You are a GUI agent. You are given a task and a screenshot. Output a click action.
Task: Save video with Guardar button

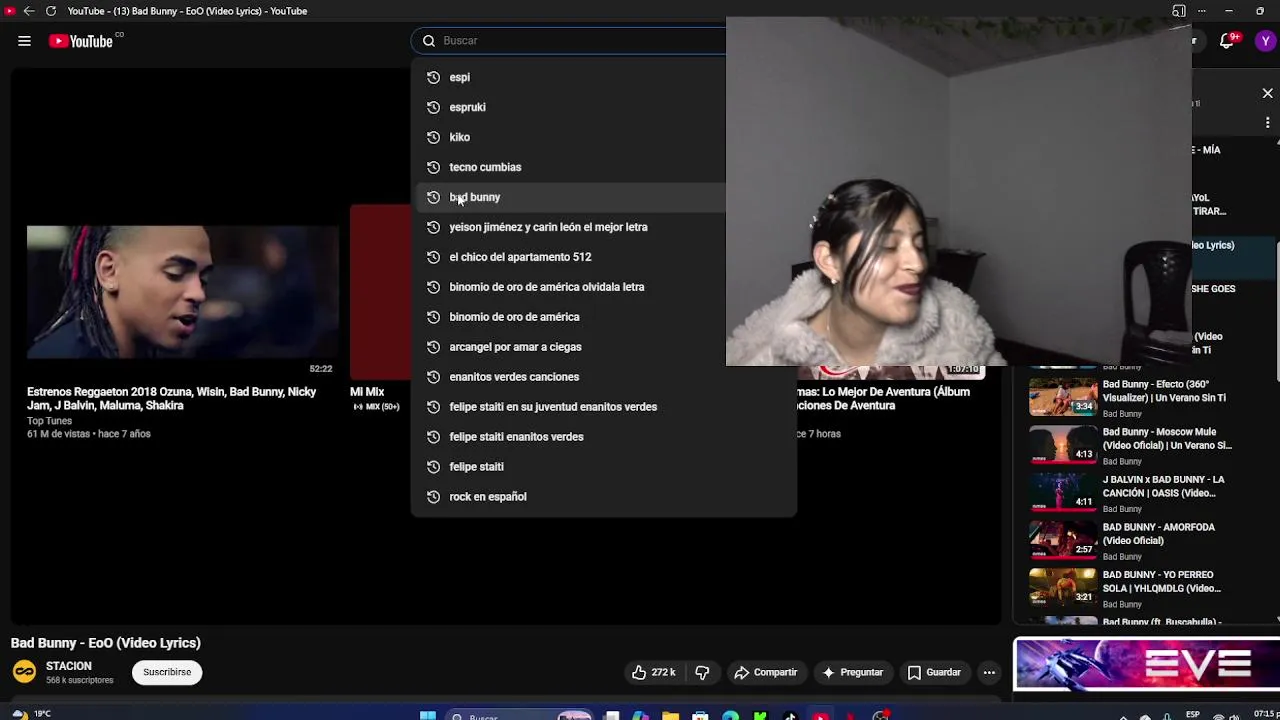[934, 673]
